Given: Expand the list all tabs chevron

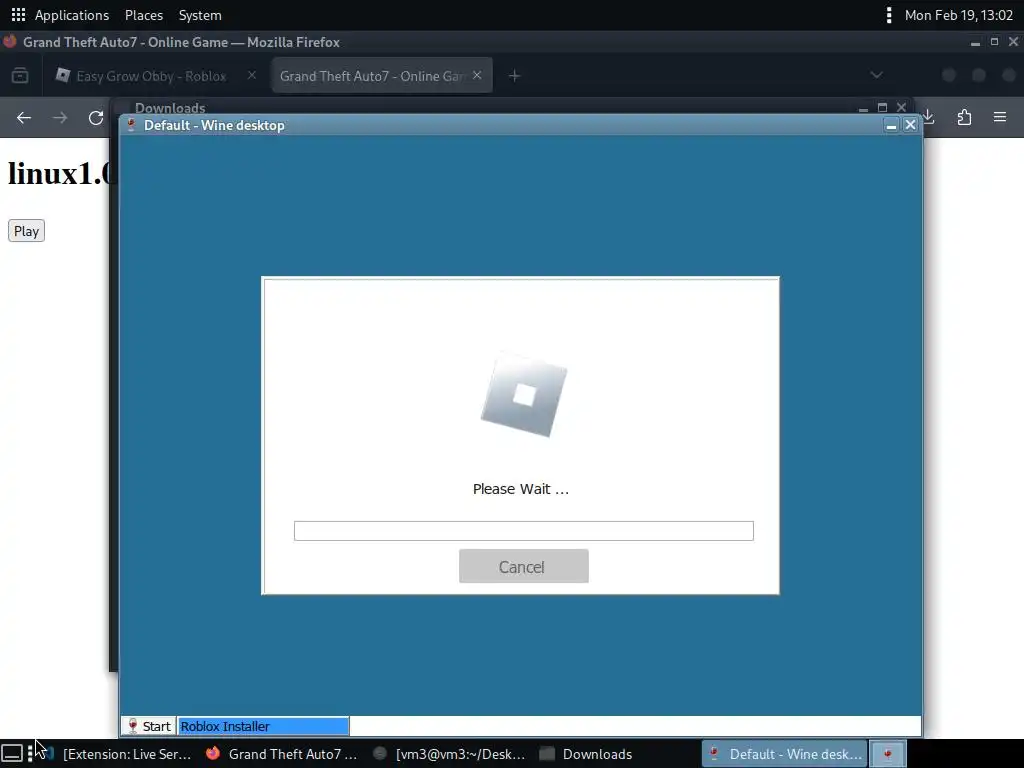Looking at the screenshot, I should (876, 75).
